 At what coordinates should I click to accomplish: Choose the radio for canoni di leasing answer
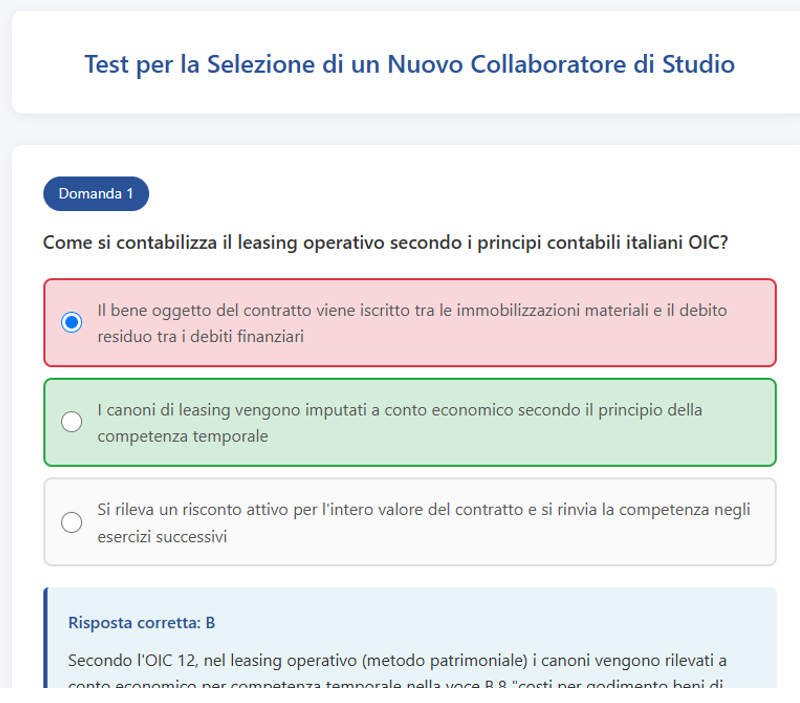coord(71,422)
